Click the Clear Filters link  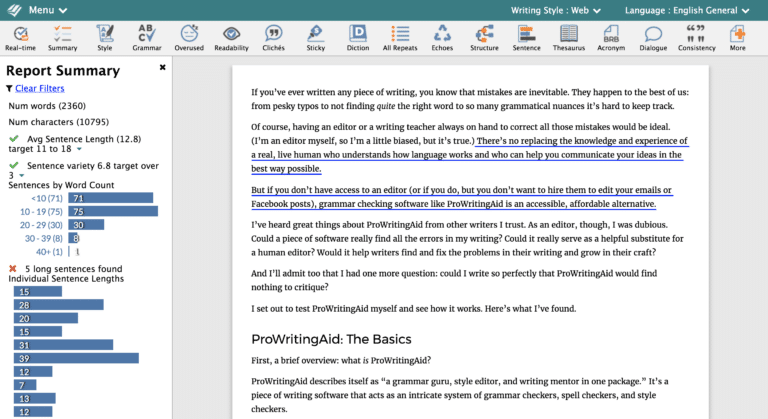click(40, 88)
